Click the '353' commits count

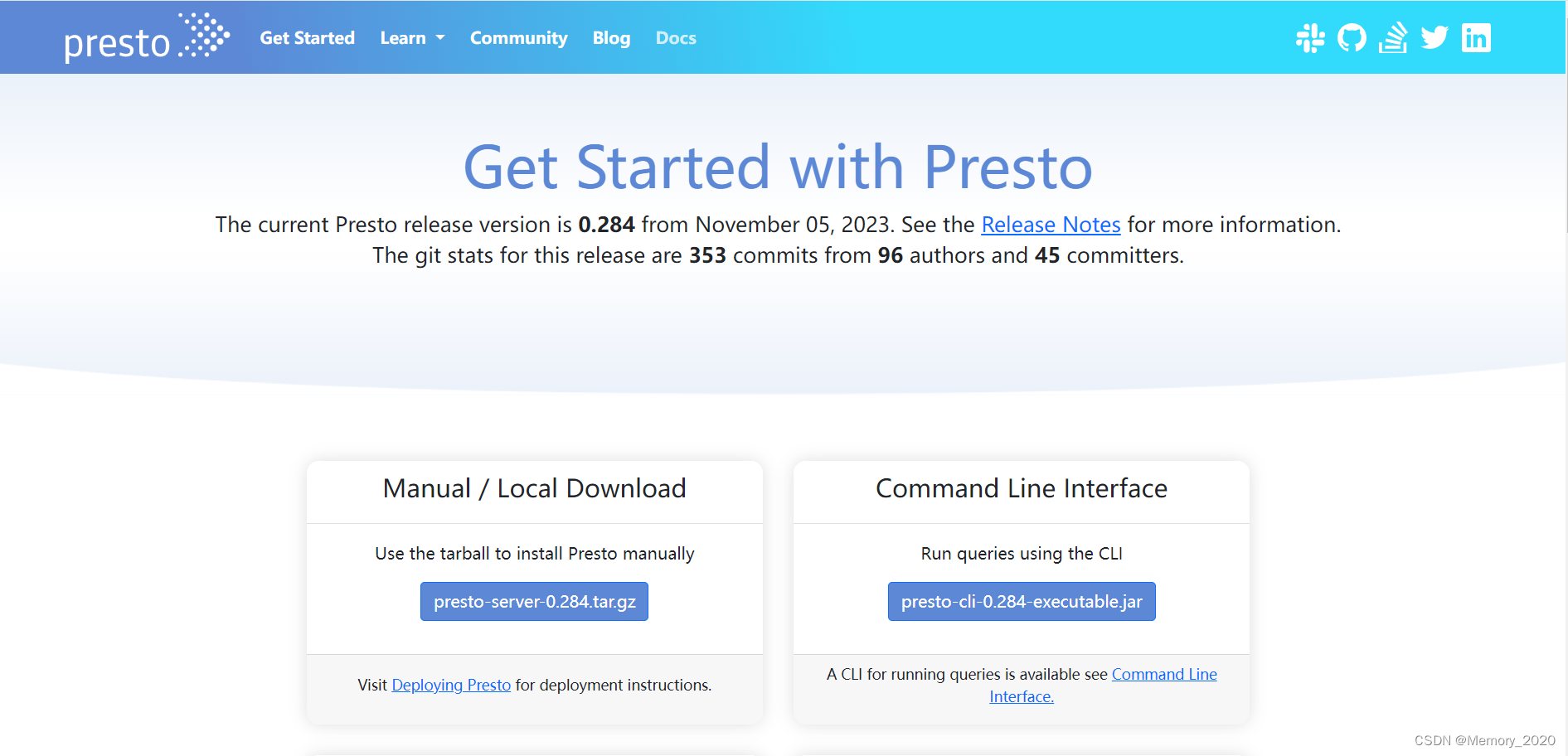pos(707,255)
